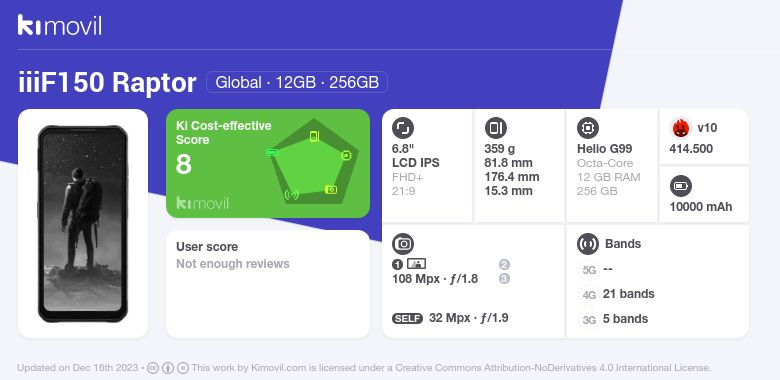The width and height of the screenshot is (780, 380).
Task: Select camera number 2 indicator
Action: point(504,265)
